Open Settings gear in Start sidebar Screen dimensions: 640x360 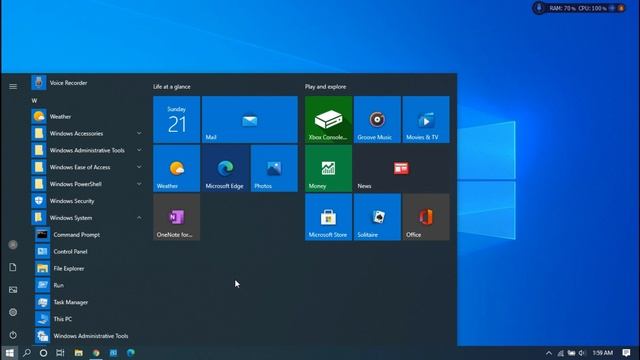pyautogui.click(x=13, y=312)
